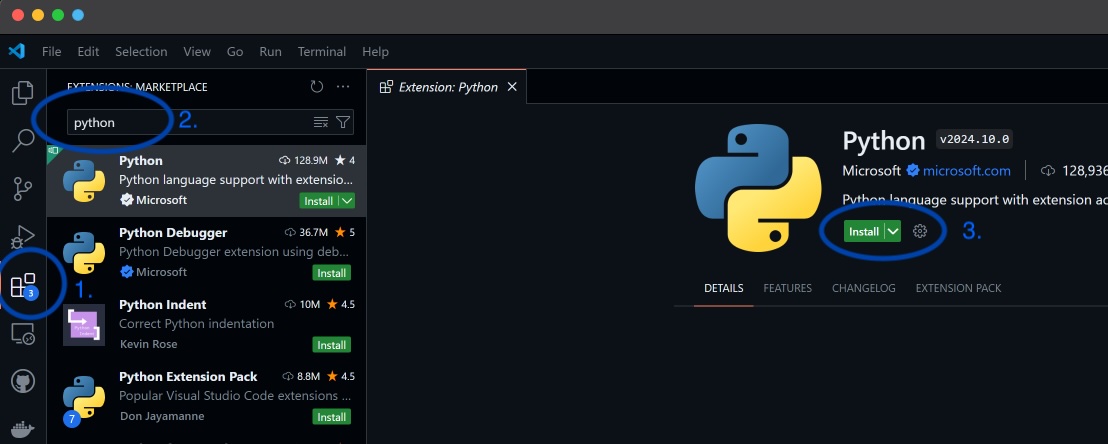
Task: Open Views and More Actions ellipsis
Action: tap(343, 87)
